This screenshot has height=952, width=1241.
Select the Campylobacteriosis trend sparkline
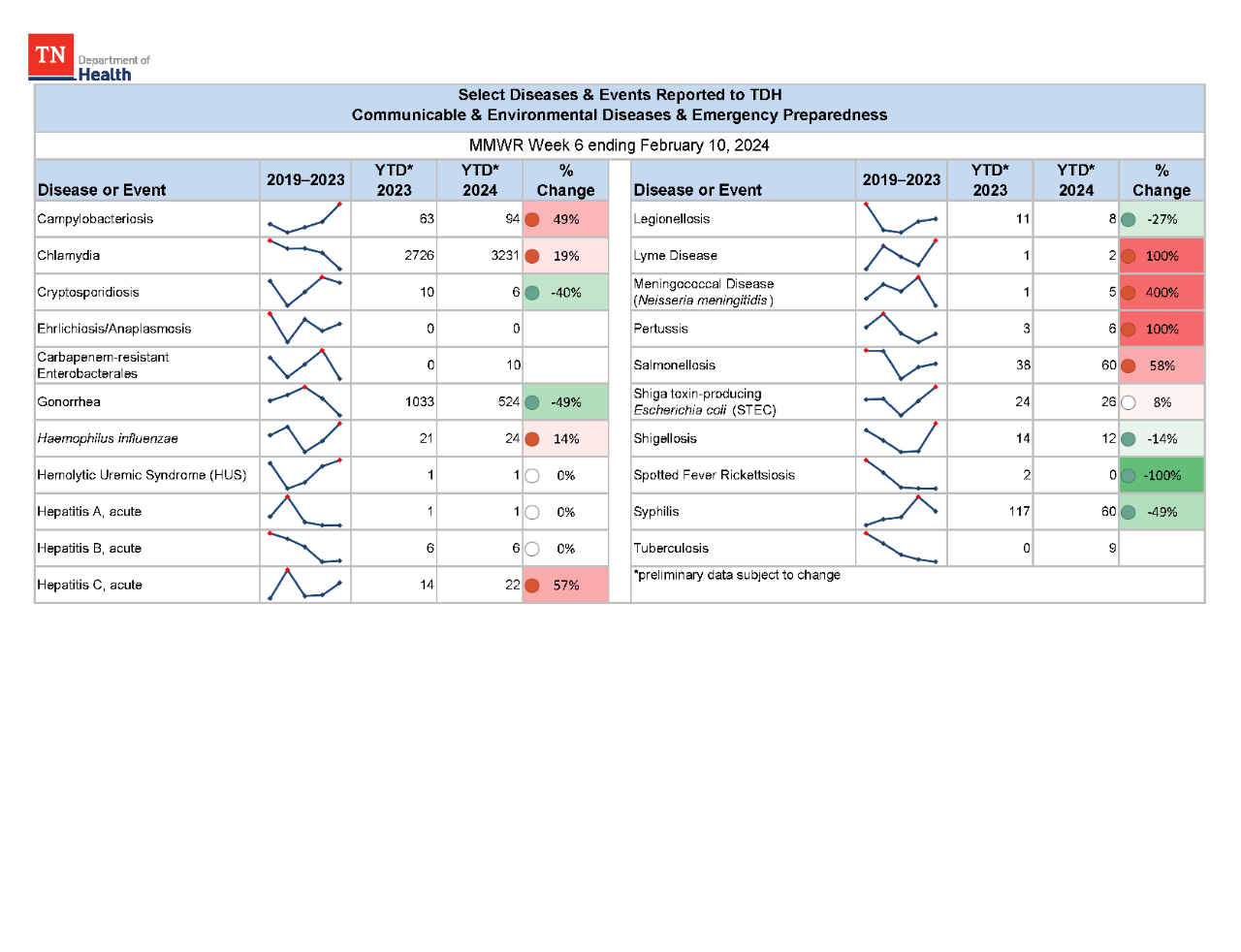point(304,218)
